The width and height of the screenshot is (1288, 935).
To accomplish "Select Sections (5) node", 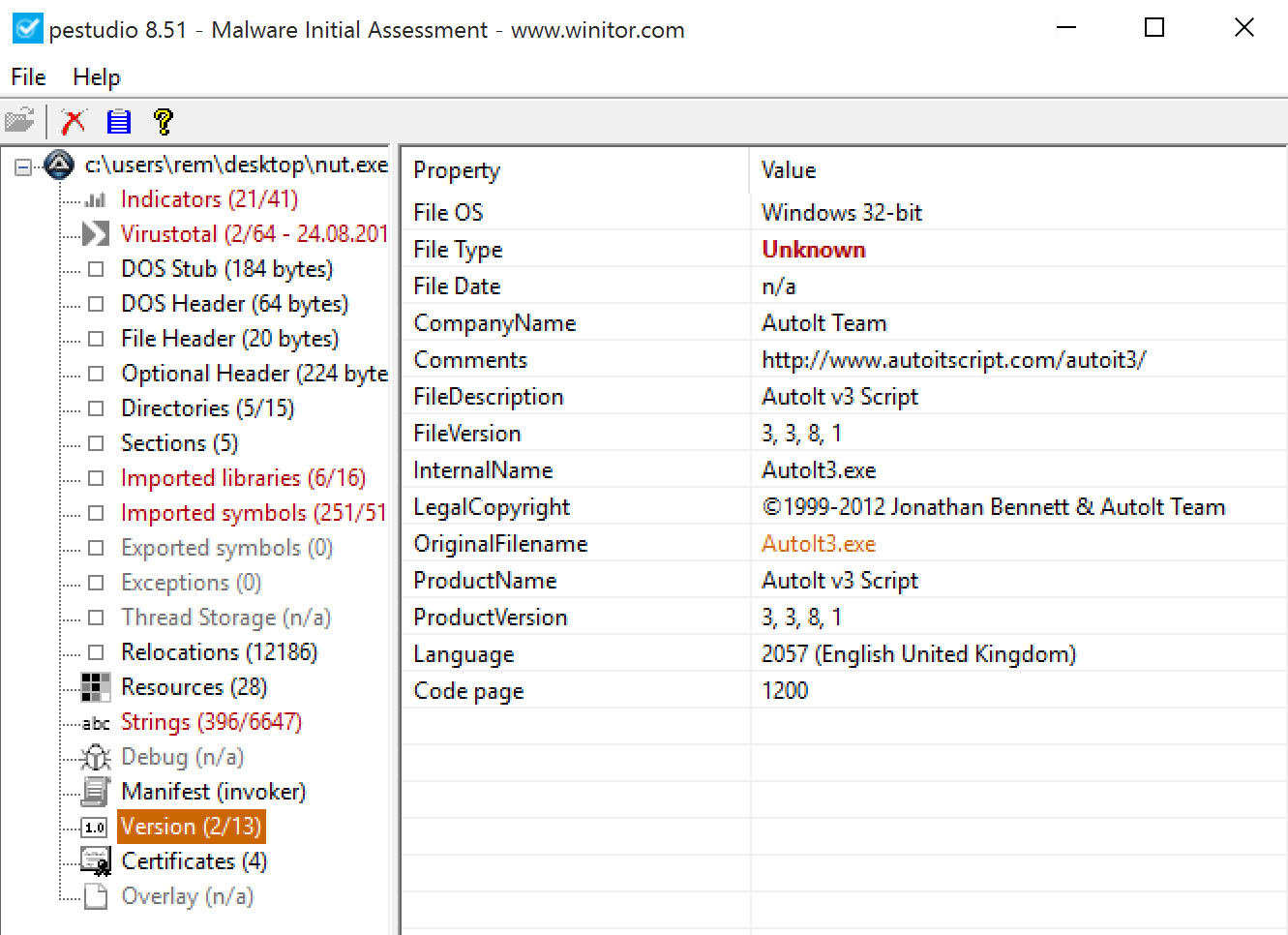I will pos(179,443).
